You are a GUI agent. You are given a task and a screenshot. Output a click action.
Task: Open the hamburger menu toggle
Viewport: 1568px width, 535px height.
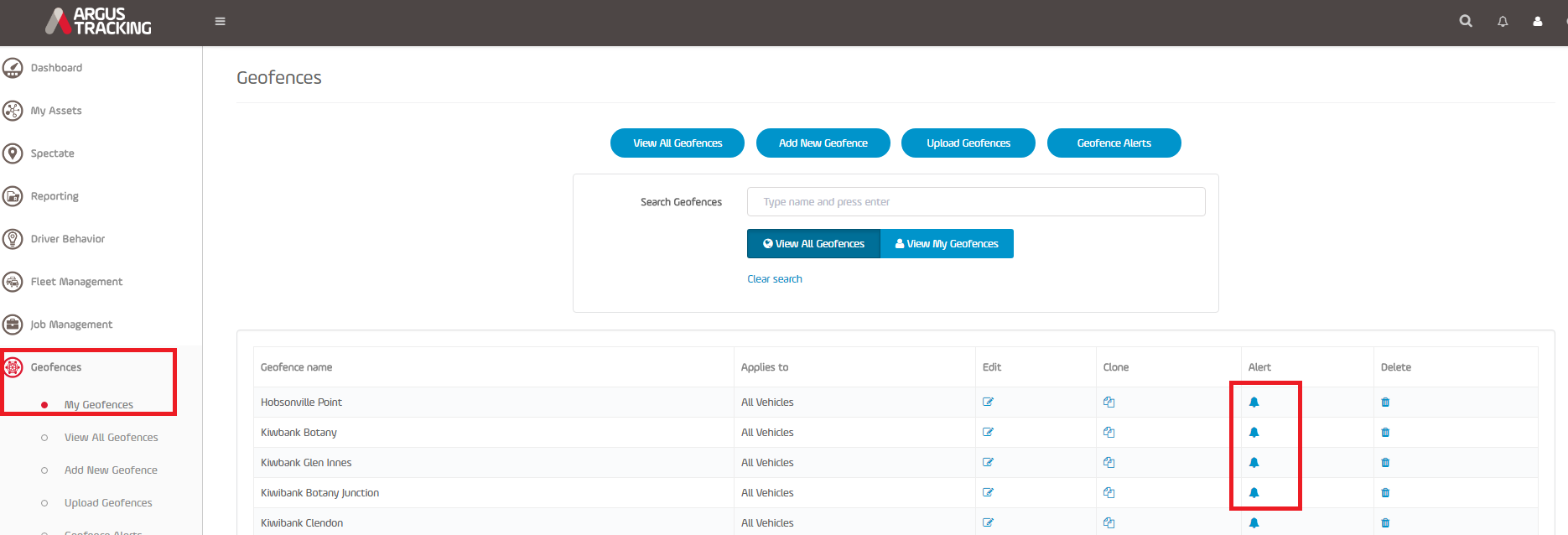click(221, 22)
